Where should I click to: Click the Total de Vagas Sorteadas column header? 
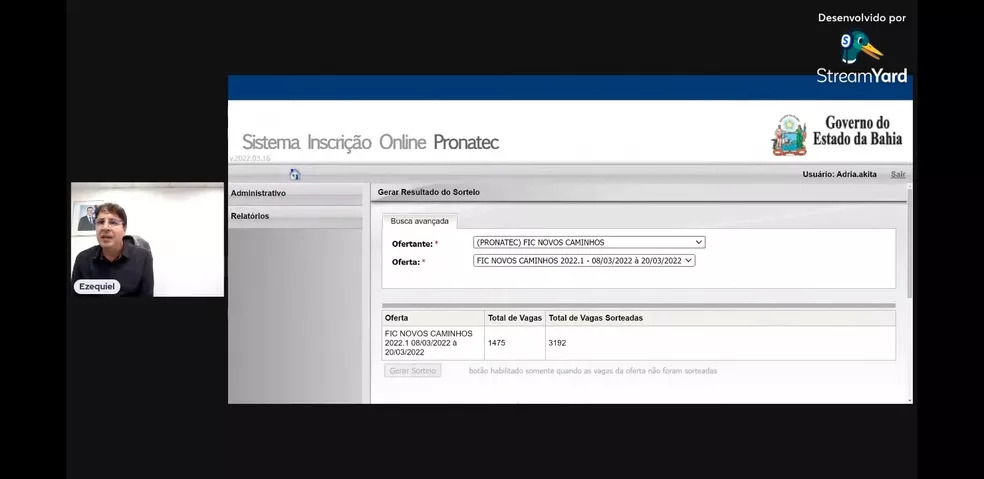720,318
